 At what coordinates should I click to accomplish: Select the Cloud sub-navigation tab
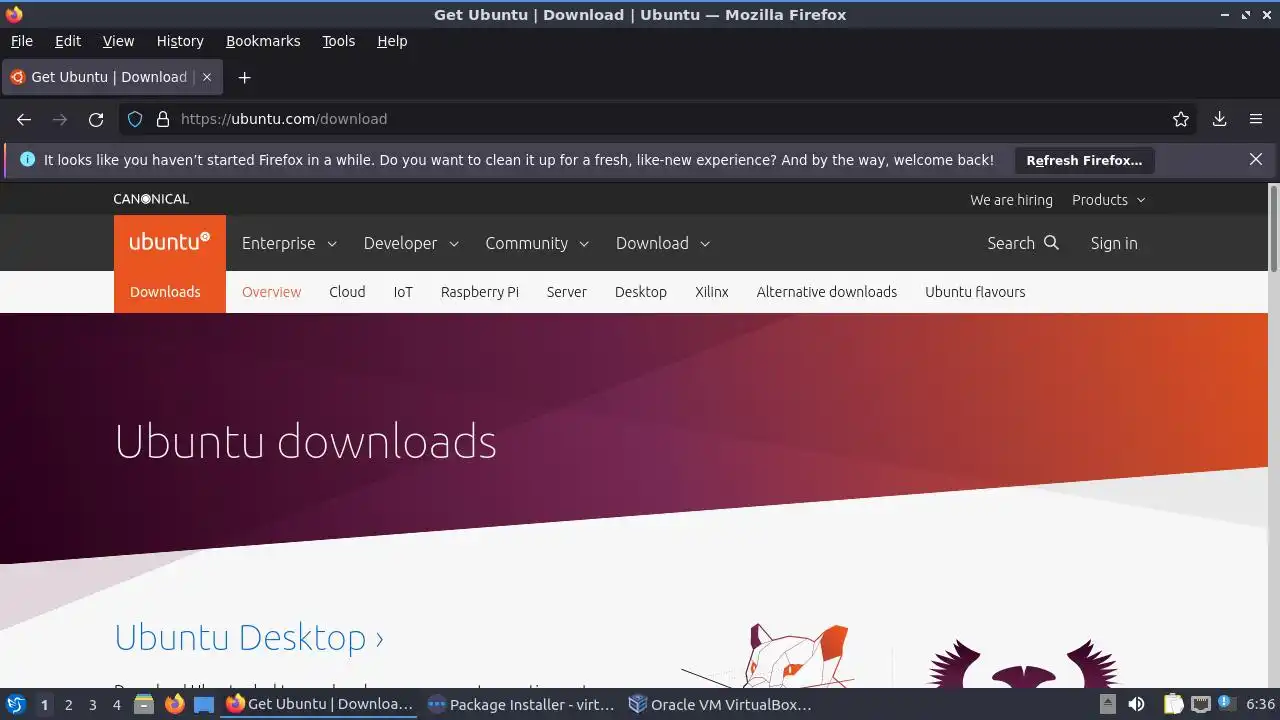(x=347, y=292)
